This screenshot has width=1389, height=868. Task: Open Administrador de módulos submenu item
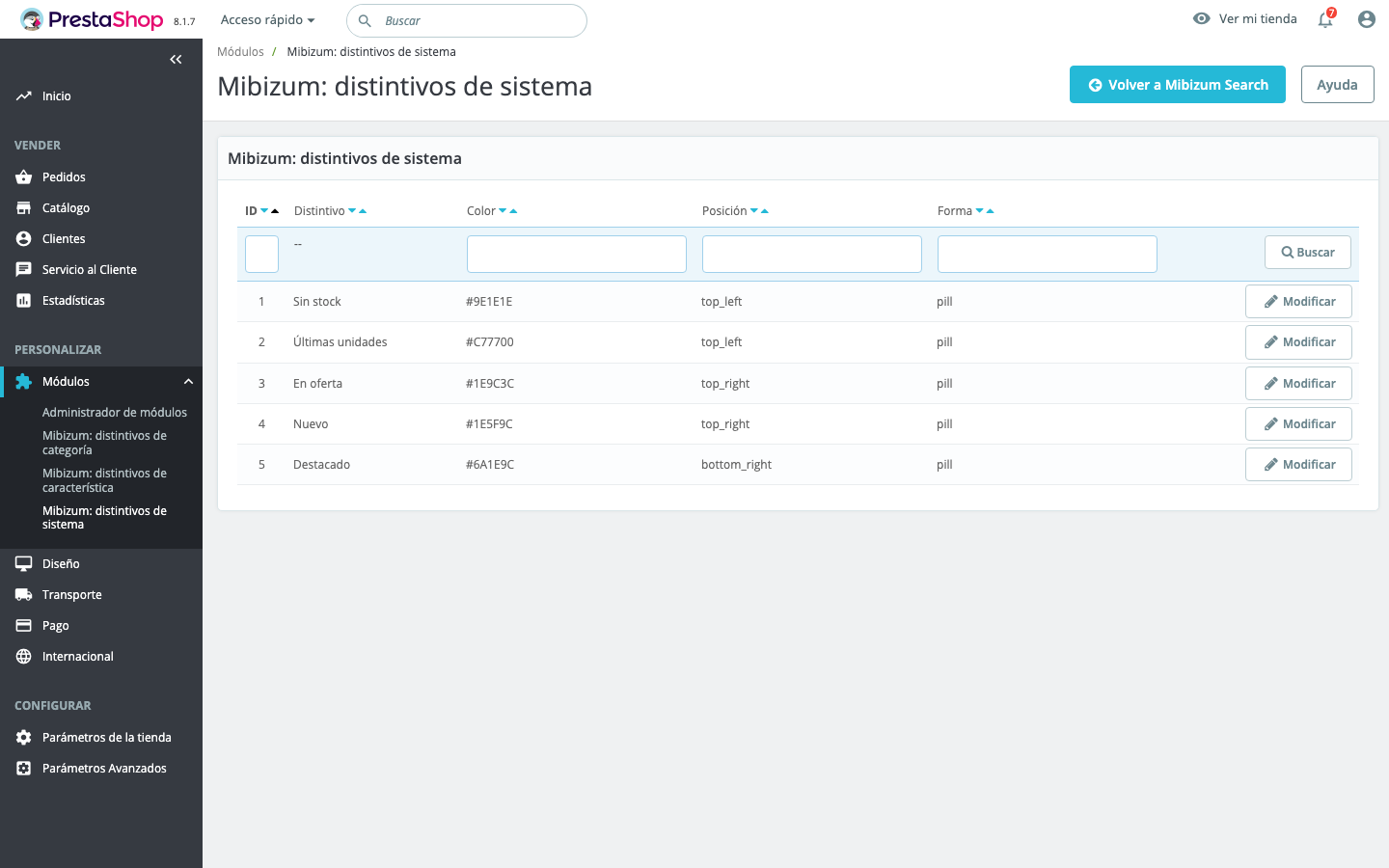coord(115,413)
